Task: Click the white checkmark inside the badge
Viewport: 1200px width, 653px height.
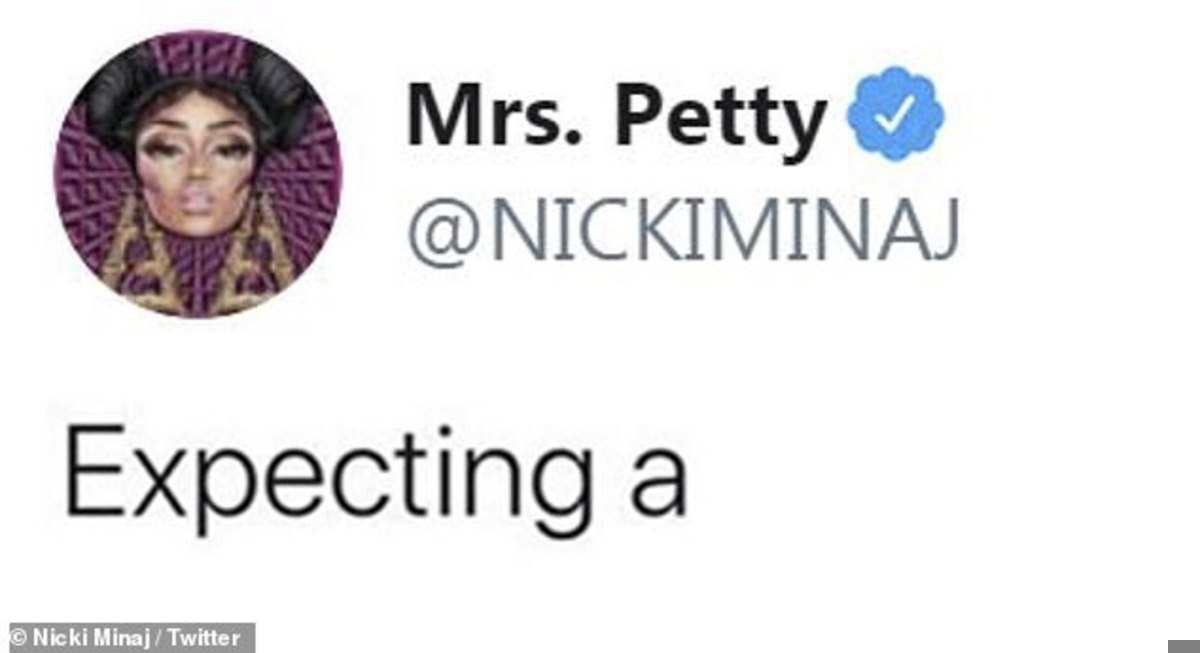Action: [896, 117]
